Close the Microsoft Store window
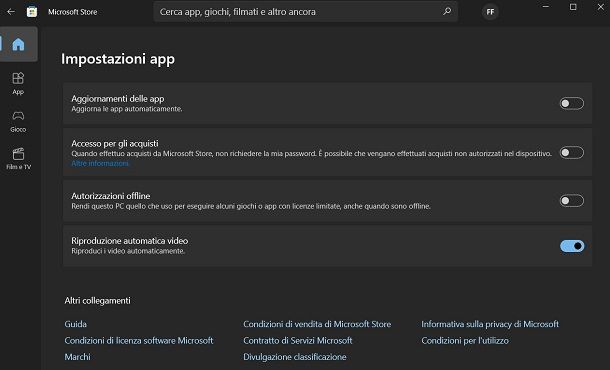This screenshot has height=370, width=610. tap(601, 7)
